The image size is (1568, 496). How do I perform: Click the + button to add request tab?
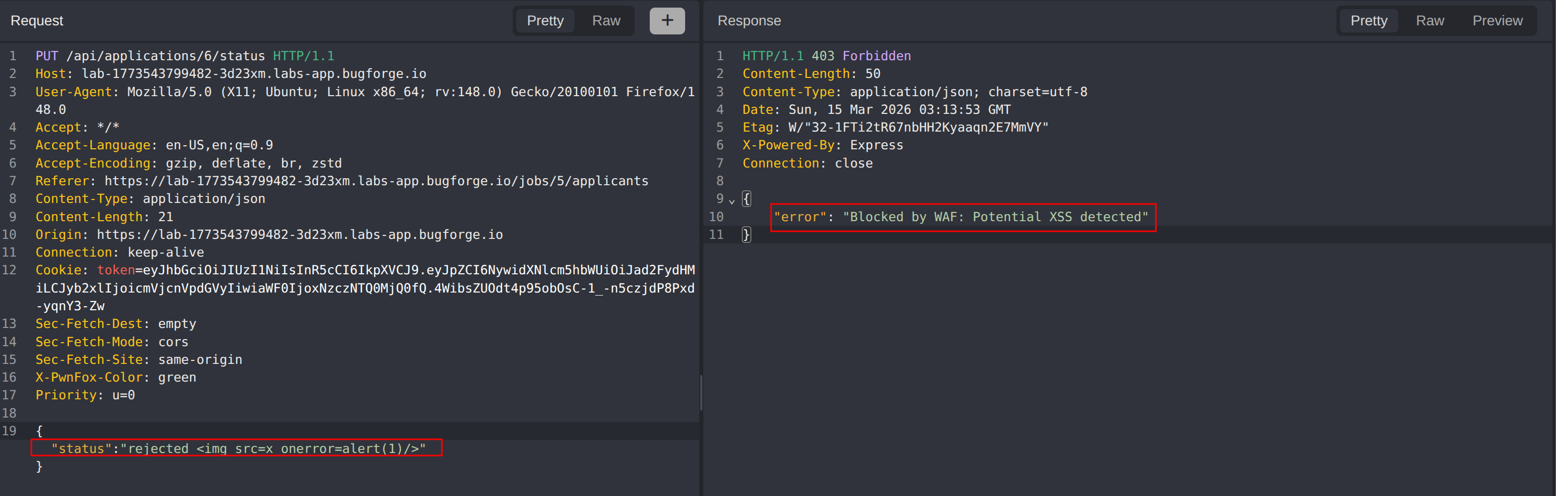(x=667, y=20)
